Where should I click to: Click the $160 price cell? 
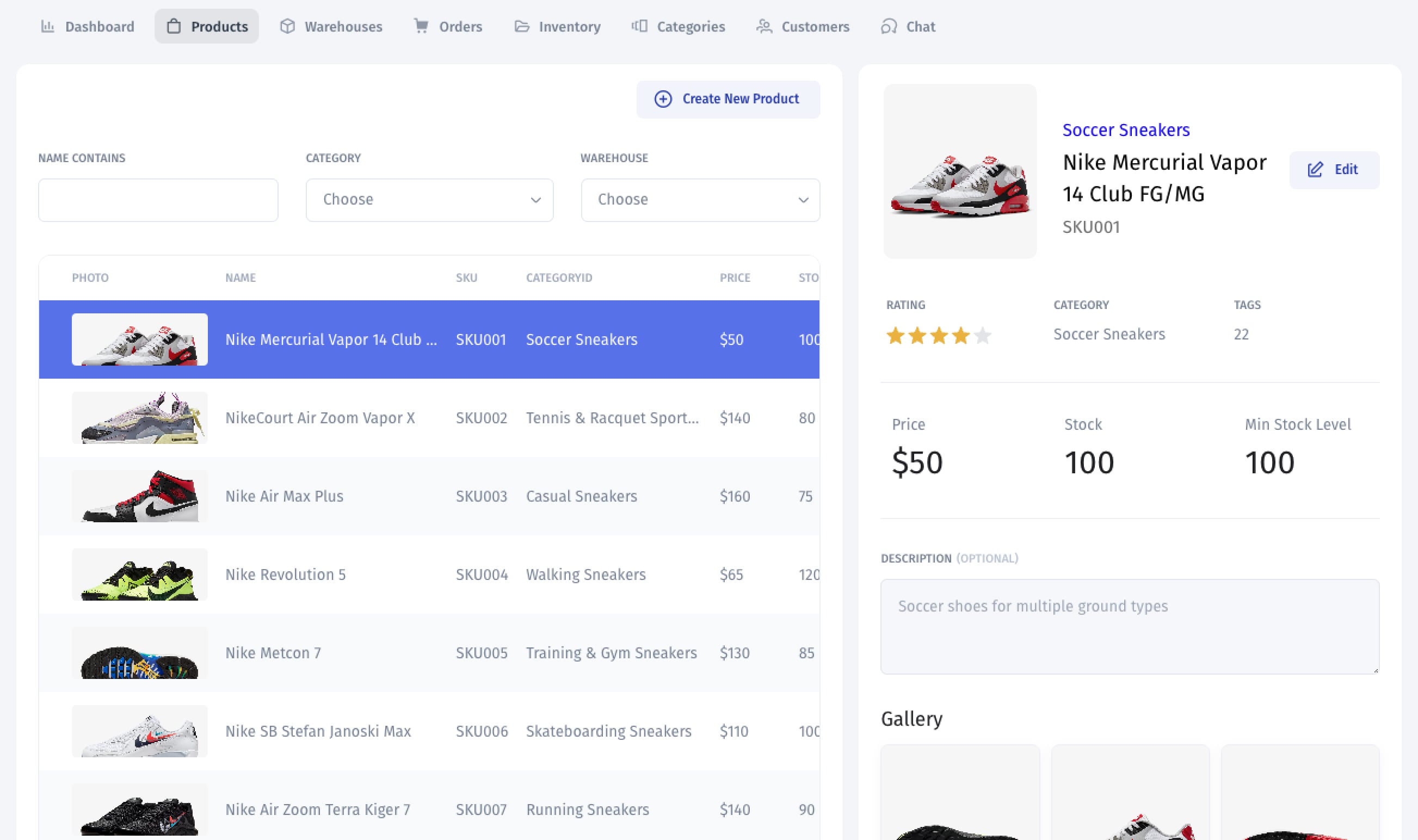click(x=735, y=496)
